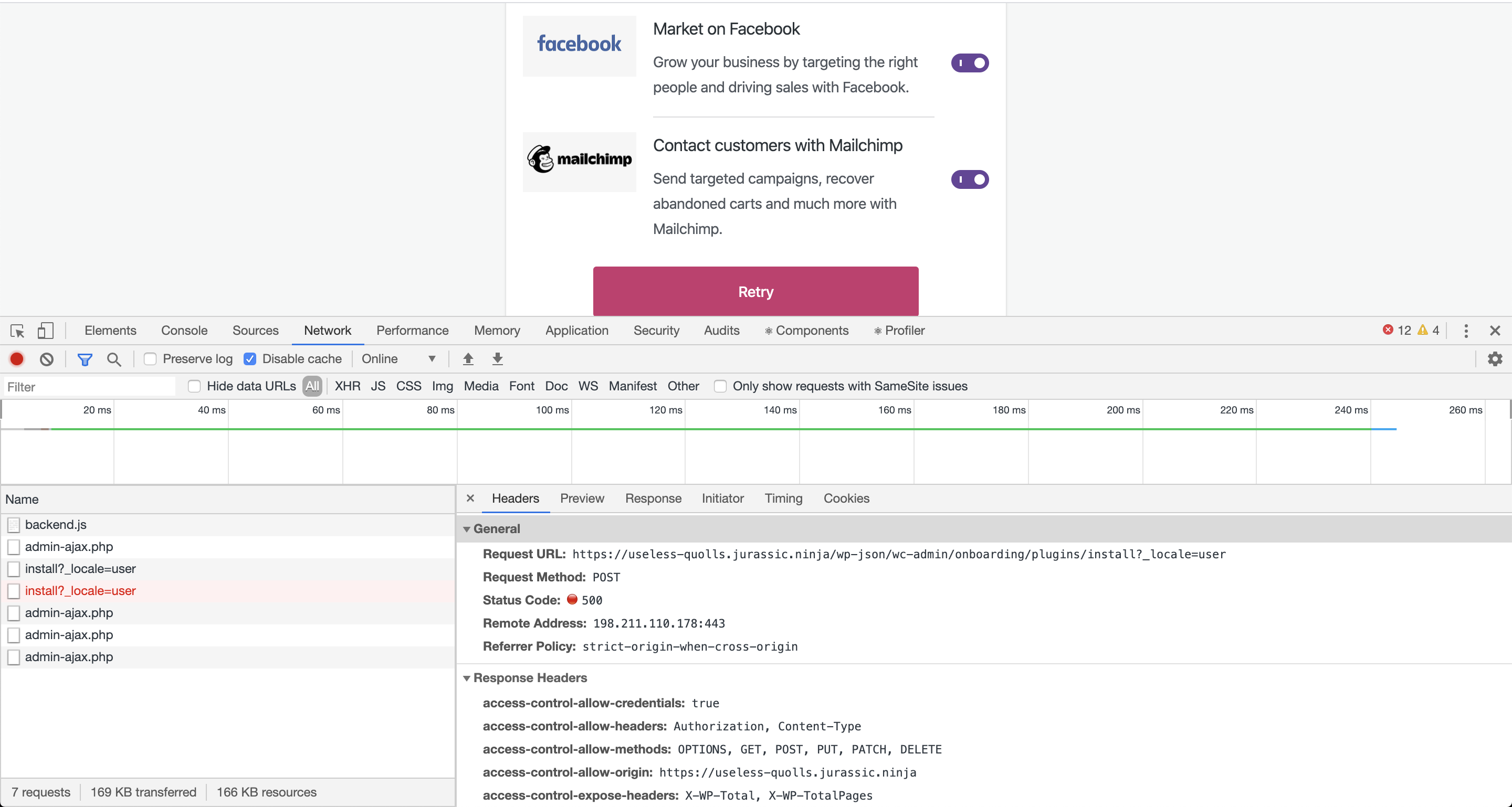Toggle the network filter funnel icon
This screenshot has height=807, width=1512.
tap(85, 359)
